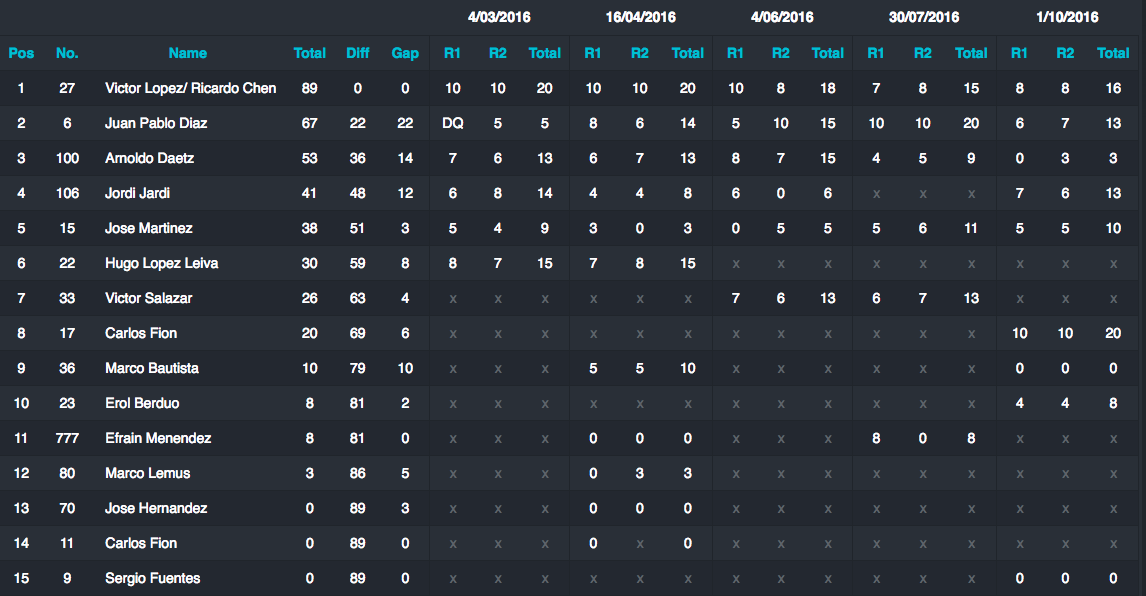The image size is (1146, 596).
Task: Click the Pos column header
Action: (21, 53)
